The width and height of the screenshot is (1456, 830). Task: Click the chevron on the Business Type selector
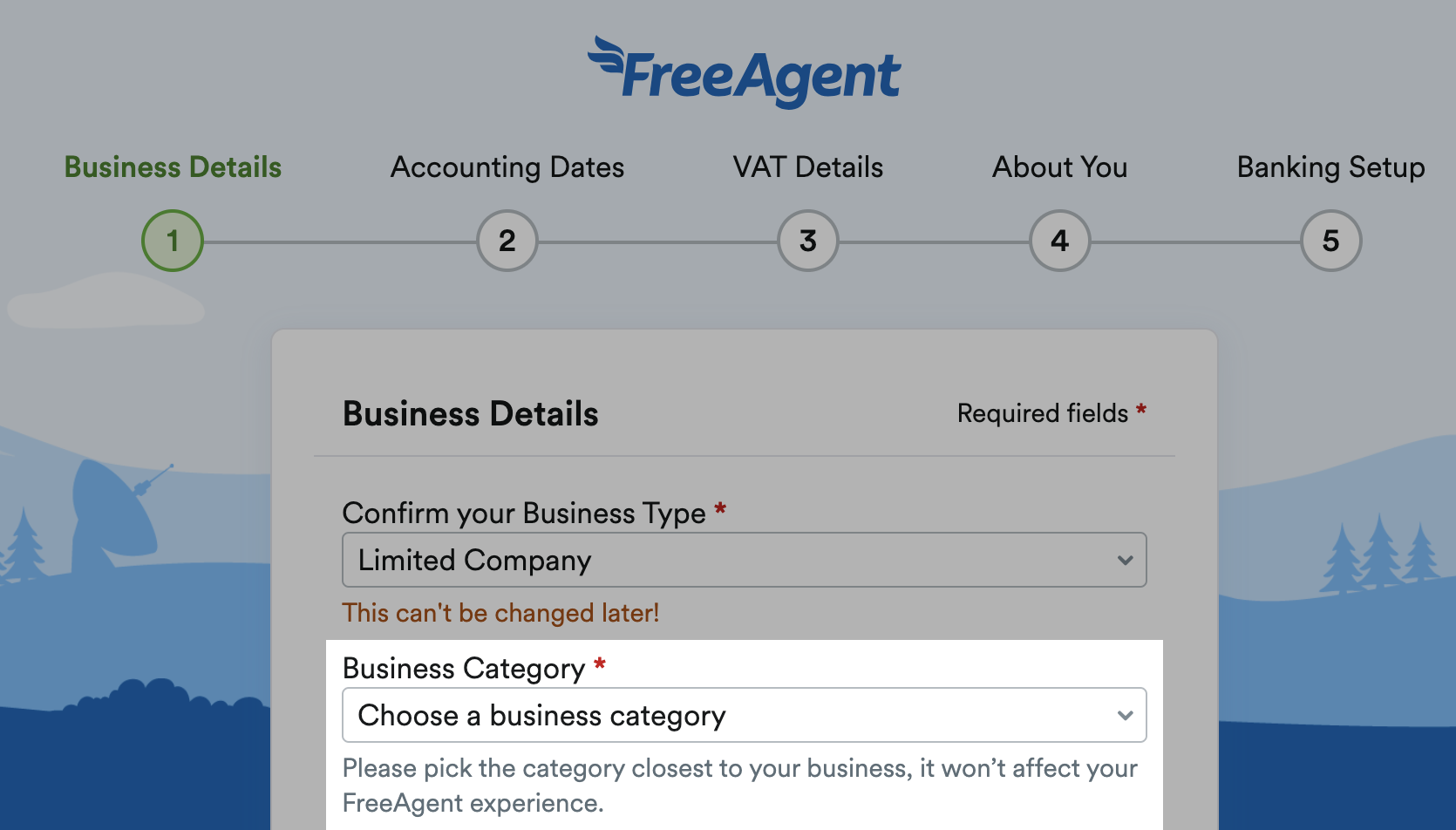click(1126, 560)
